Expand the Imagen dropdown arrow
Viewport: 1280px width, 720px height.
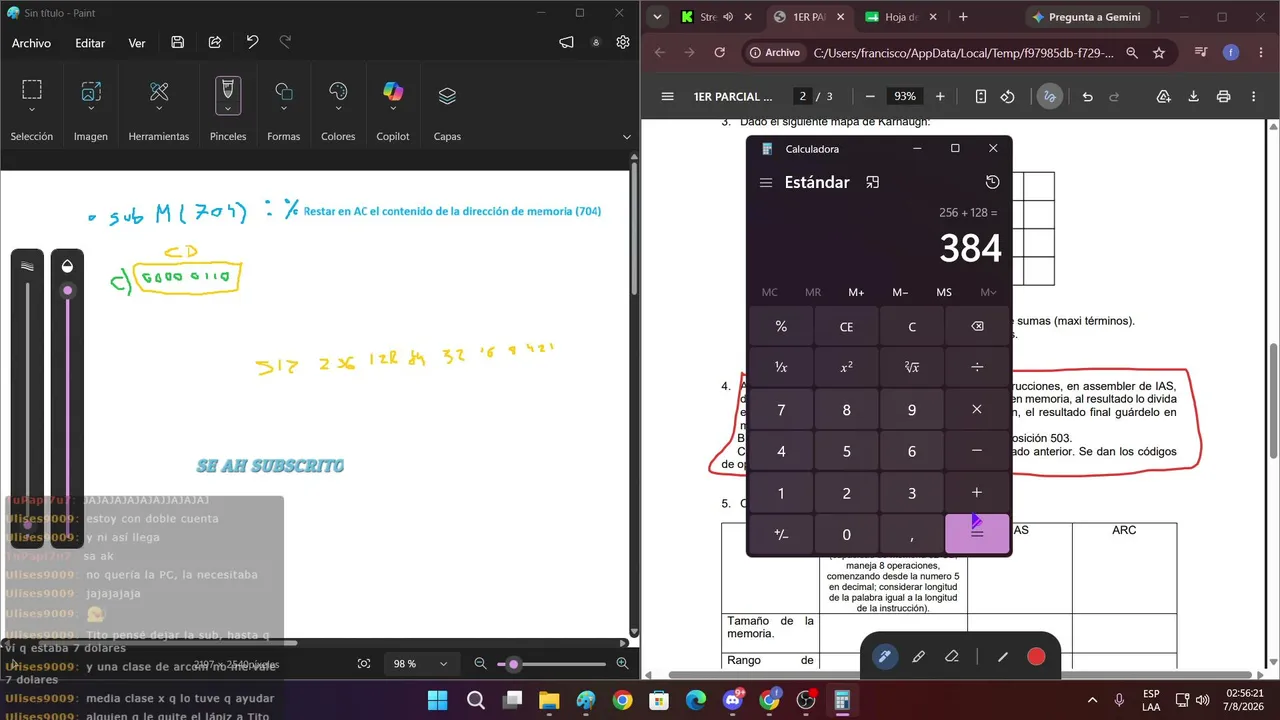coord(91,110)
